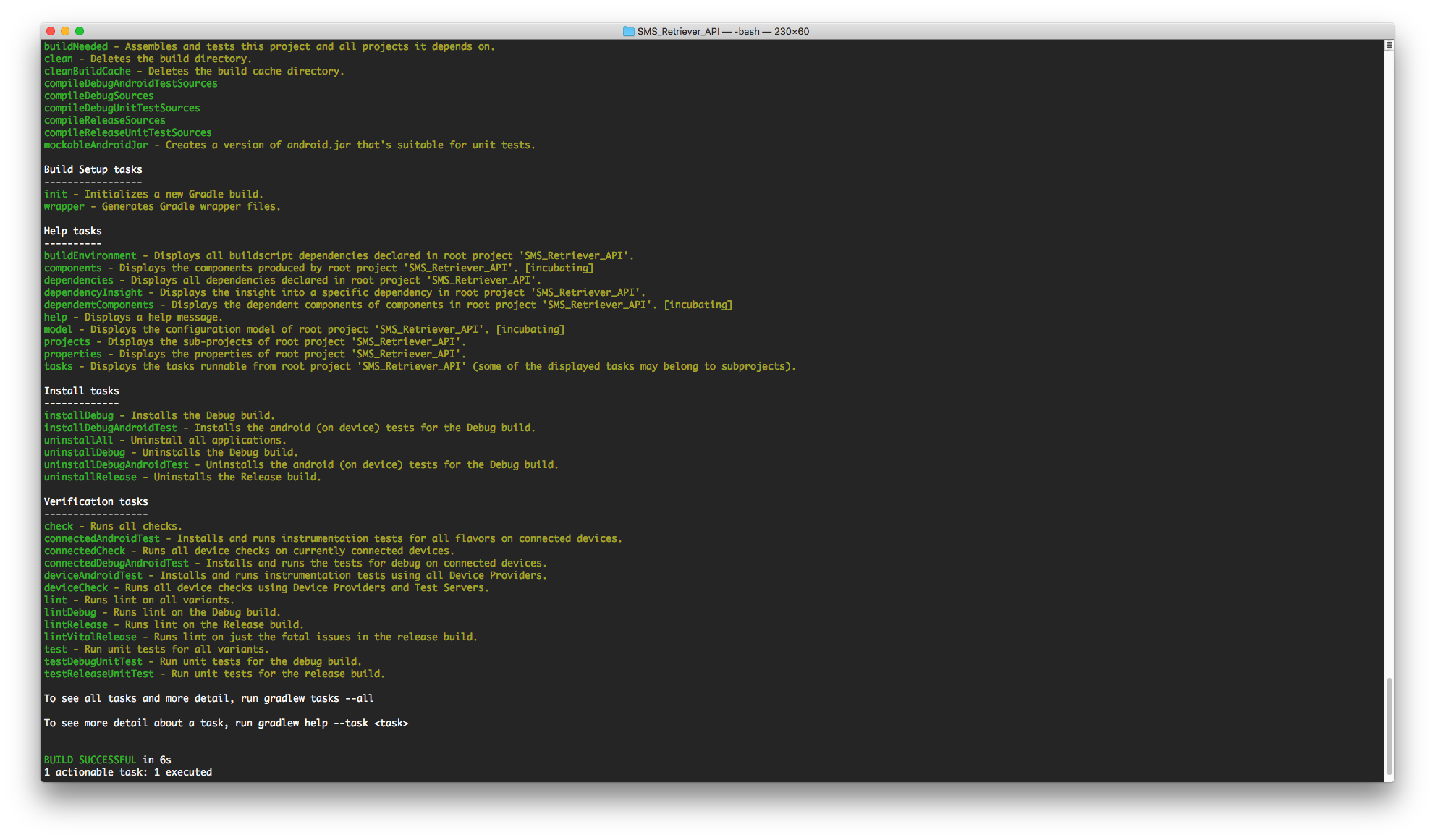Click the 'projects' task name
This screenshot has height=840, width=1435.
[x=67, y=341]
